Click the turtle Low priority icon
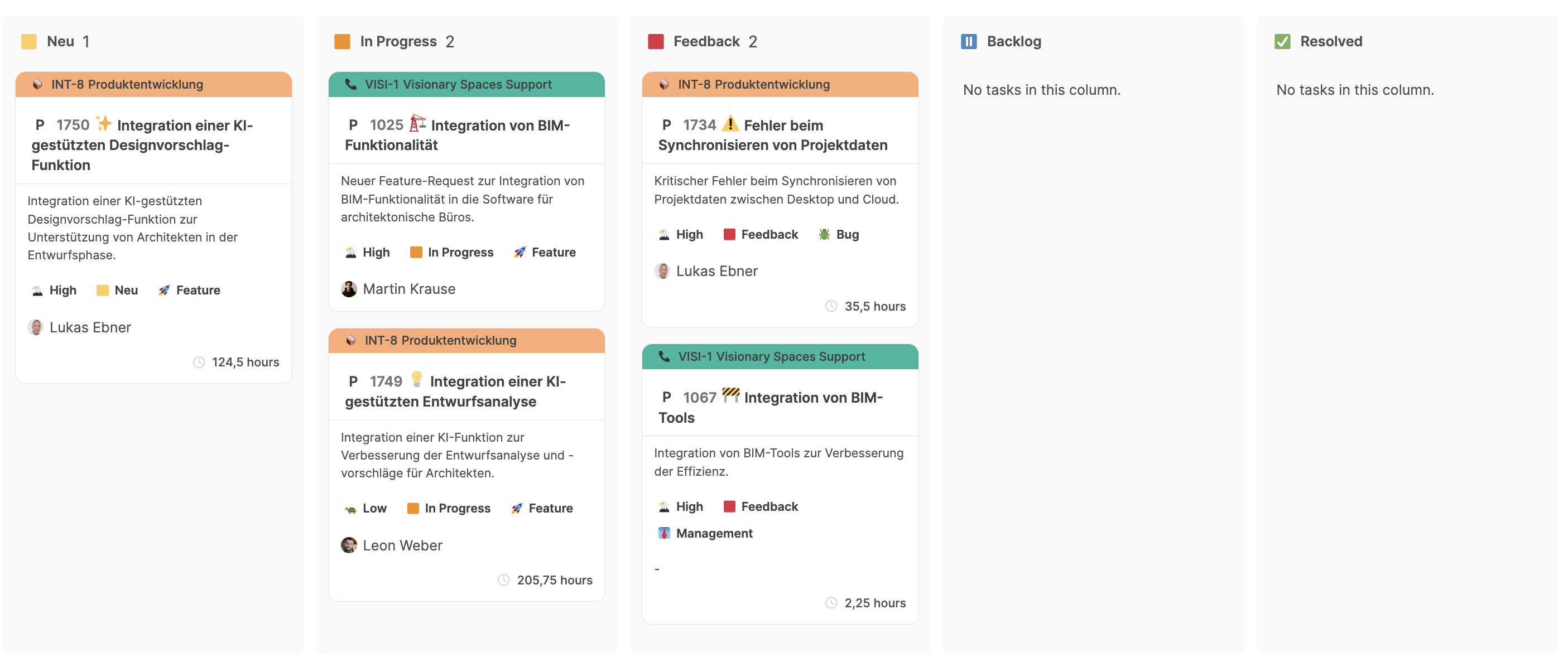 point(350,509)
